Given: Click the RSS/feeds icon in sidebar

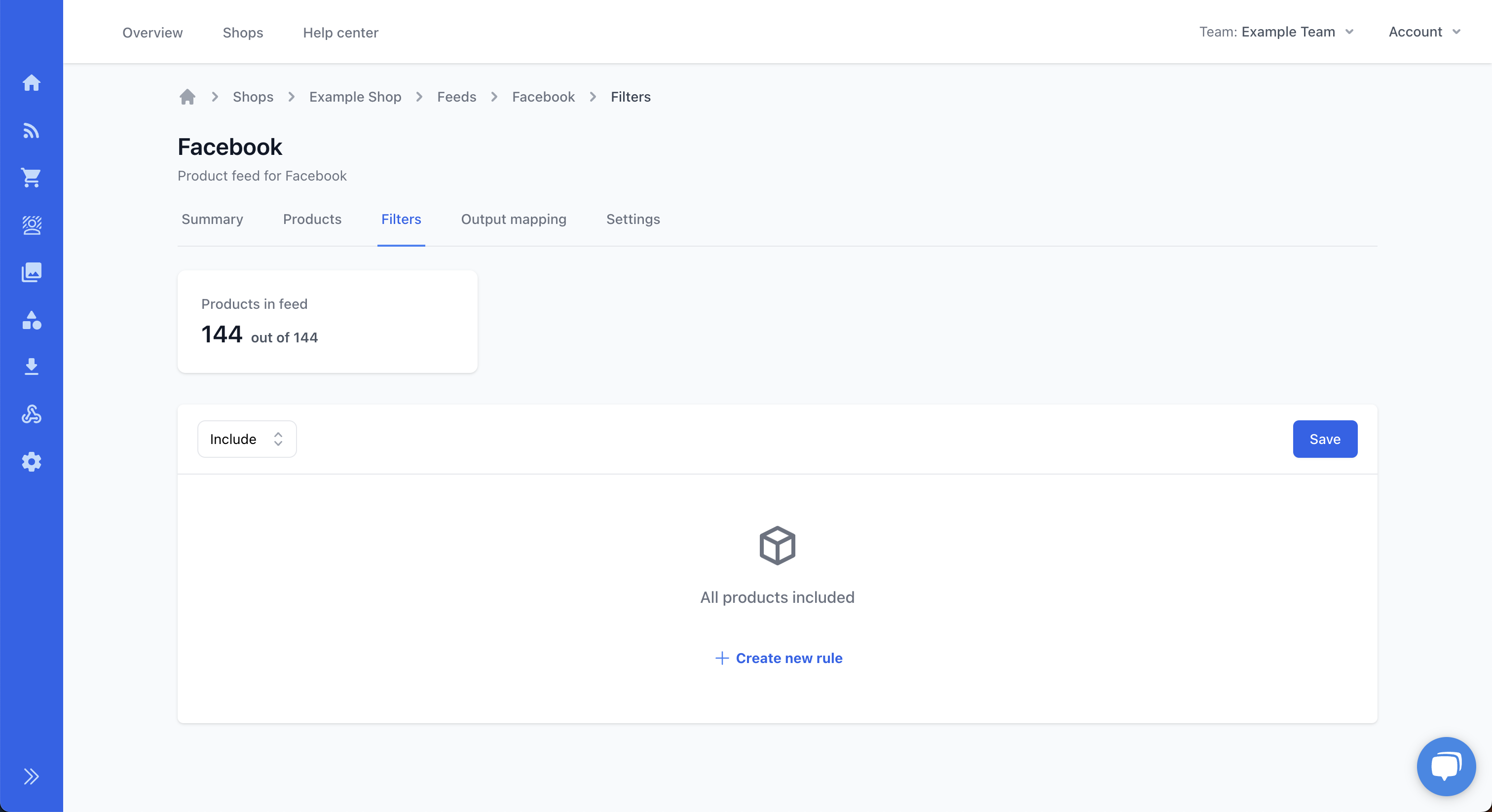Looking at the screenshot, I should (32, 130).
